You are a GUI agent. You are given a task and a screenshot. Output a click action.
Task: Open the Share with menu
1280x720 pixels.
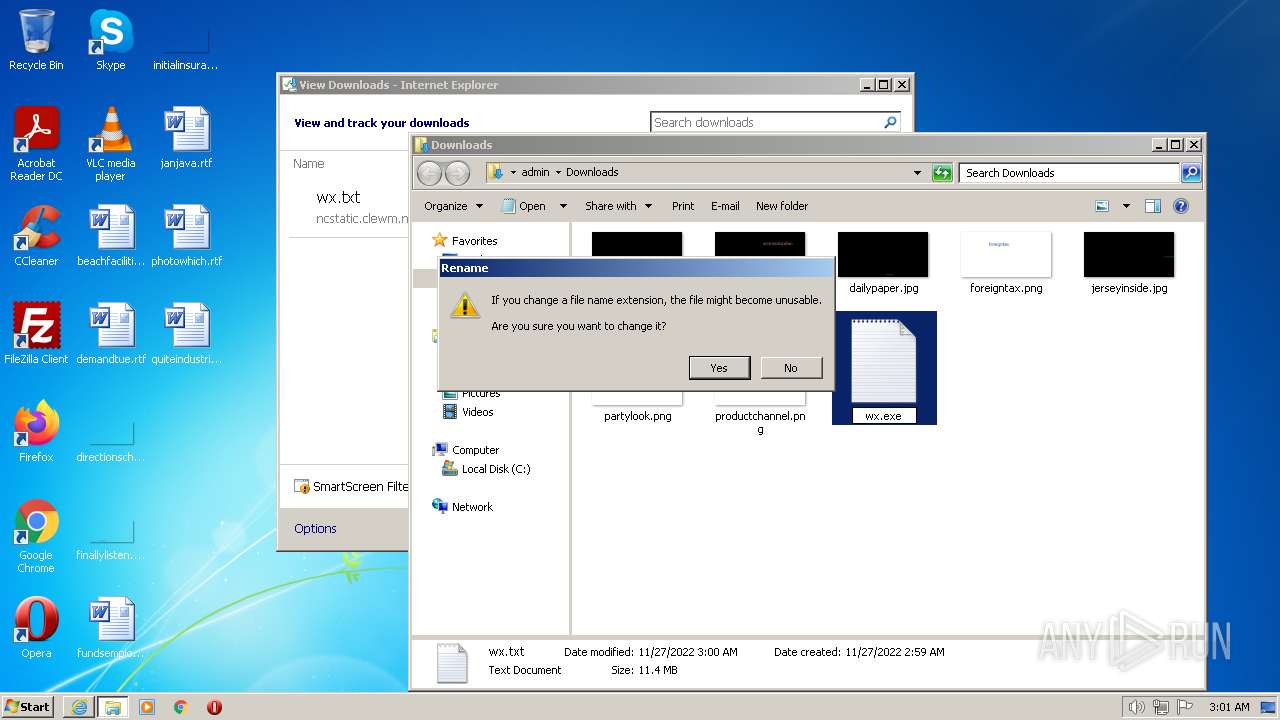[x=618, y=206]
